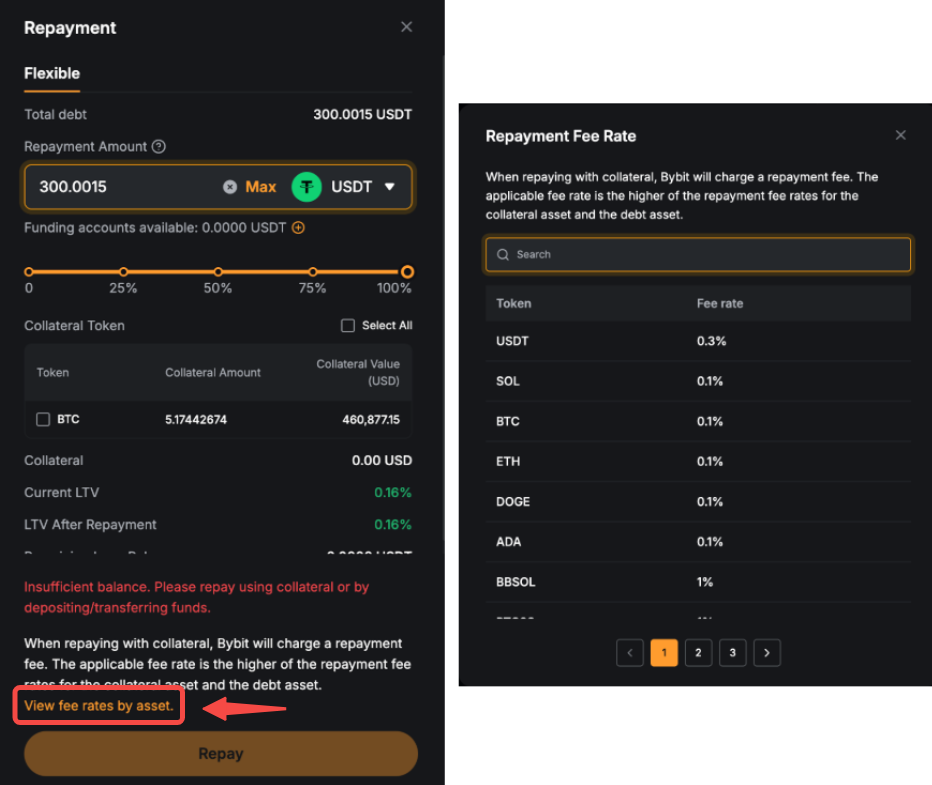Screen dimensions: 932x785
Task: Tick the BTC collateral checkbox
Action: pos(43,420)
